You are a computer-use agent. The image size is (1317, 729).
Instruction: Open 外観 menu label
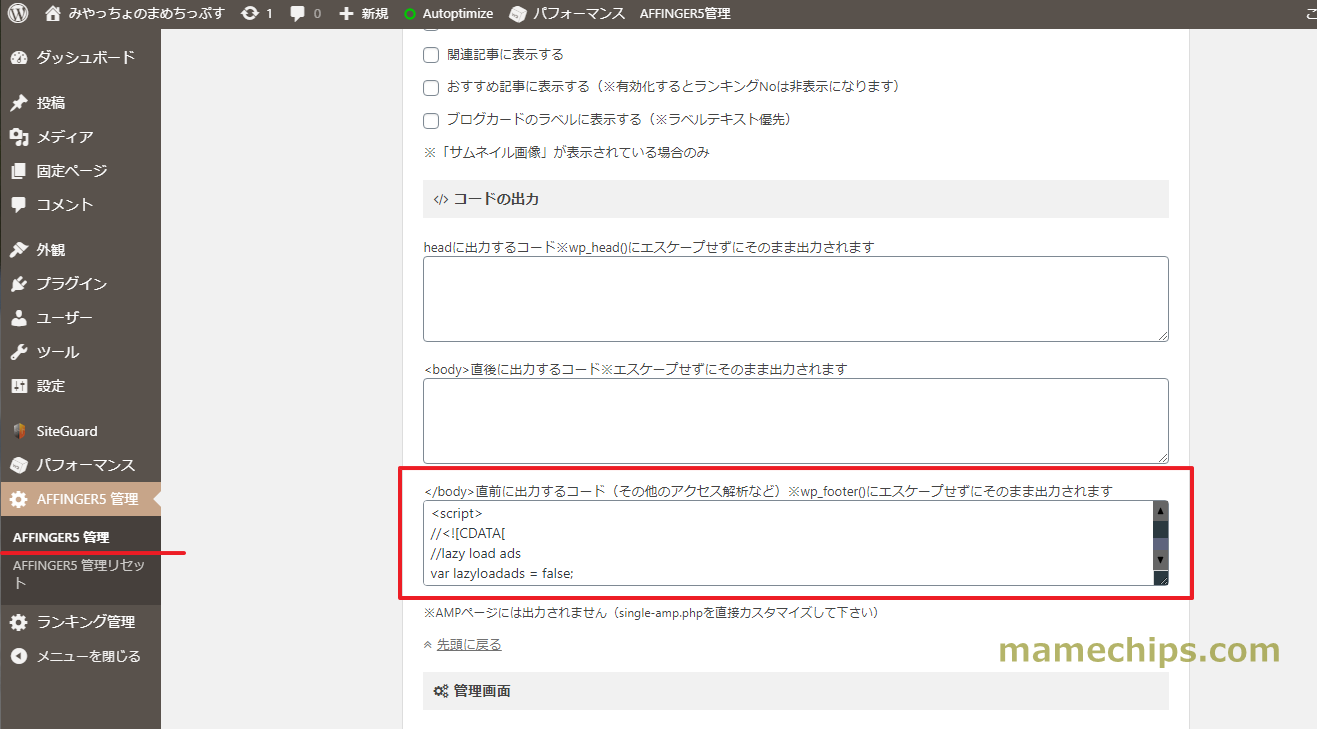click(51, 250)
